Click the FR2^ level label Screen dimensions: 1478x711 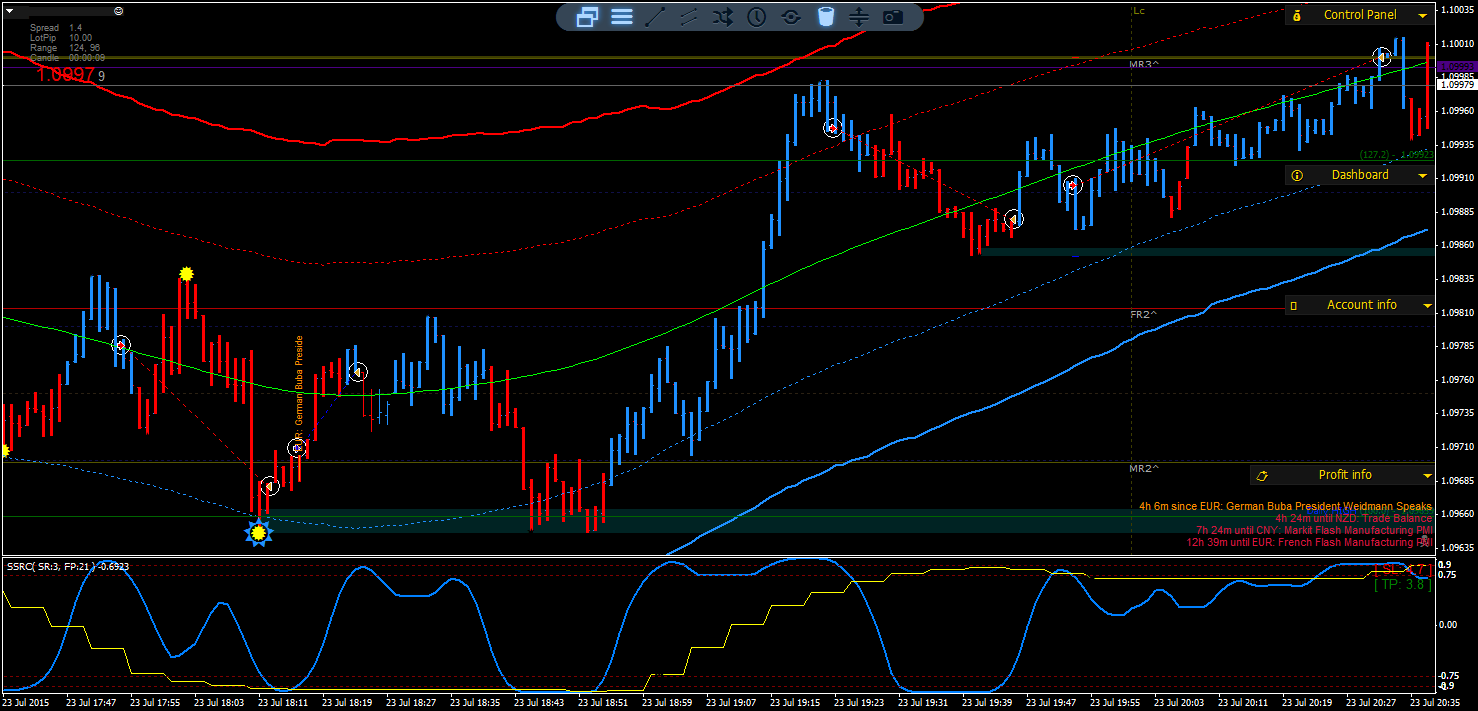[1144, 314]
